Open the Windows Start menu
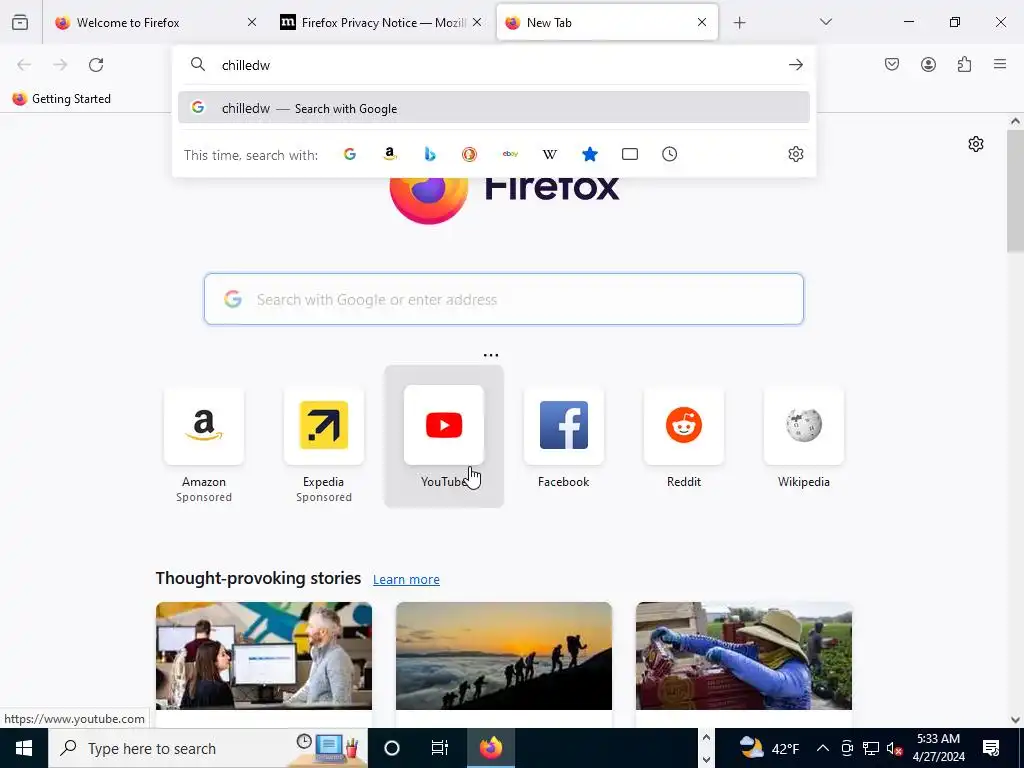The height and width of the screenshot is (768, 1024). click(x=24, y=748)
